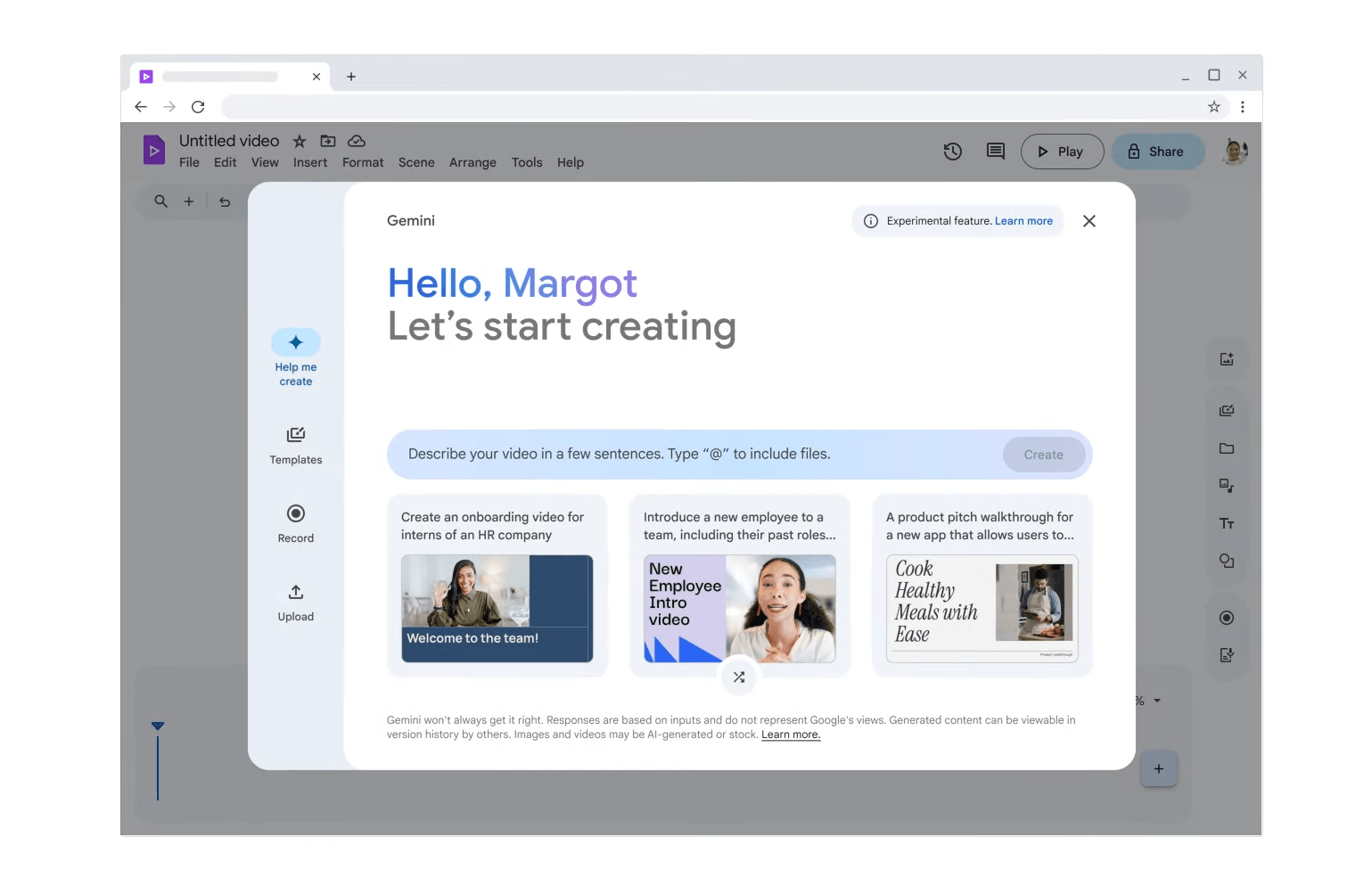Go back in the browser

coord(141,107)
